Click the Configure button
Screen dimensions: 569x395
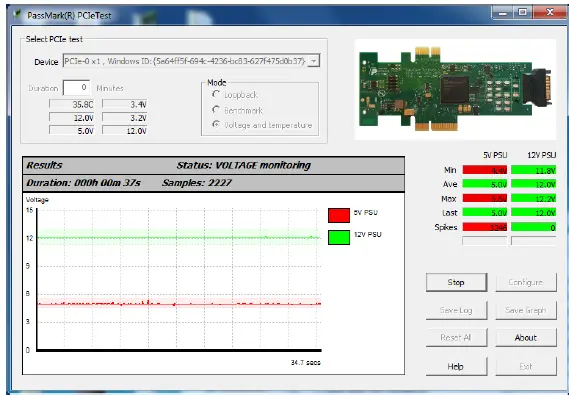(x=525, y=282)
